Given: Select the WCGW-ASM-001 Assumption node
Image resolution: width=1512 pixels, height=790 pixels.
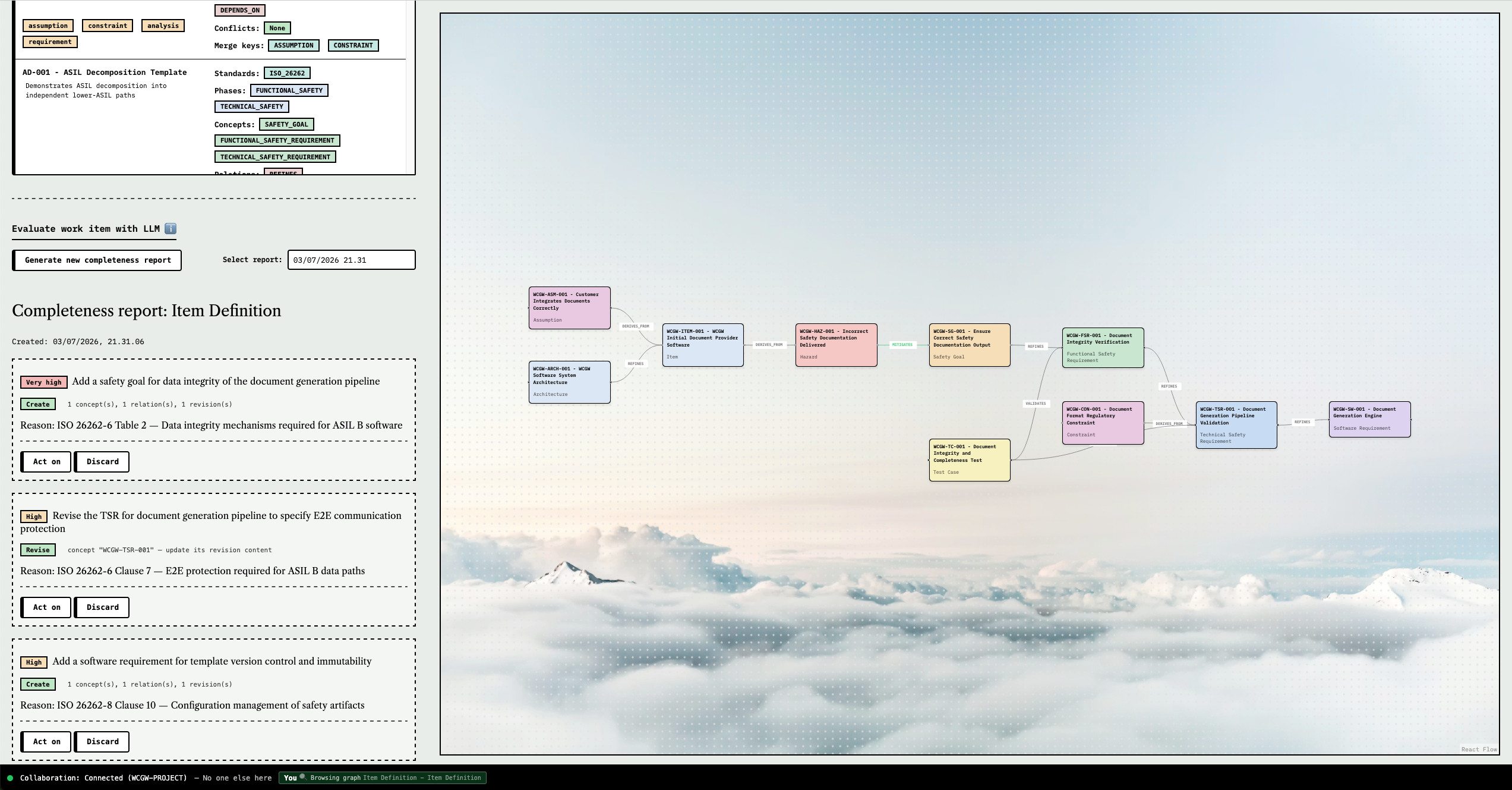Looking at the screenshot, I should (x=569, y=308).
